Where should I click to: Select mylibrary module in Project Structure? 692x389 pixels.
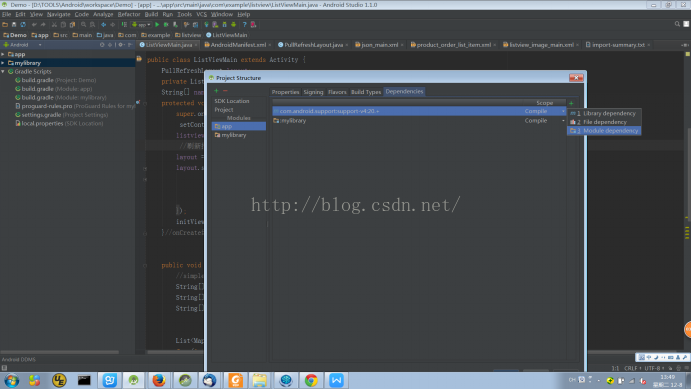(239, 135)
